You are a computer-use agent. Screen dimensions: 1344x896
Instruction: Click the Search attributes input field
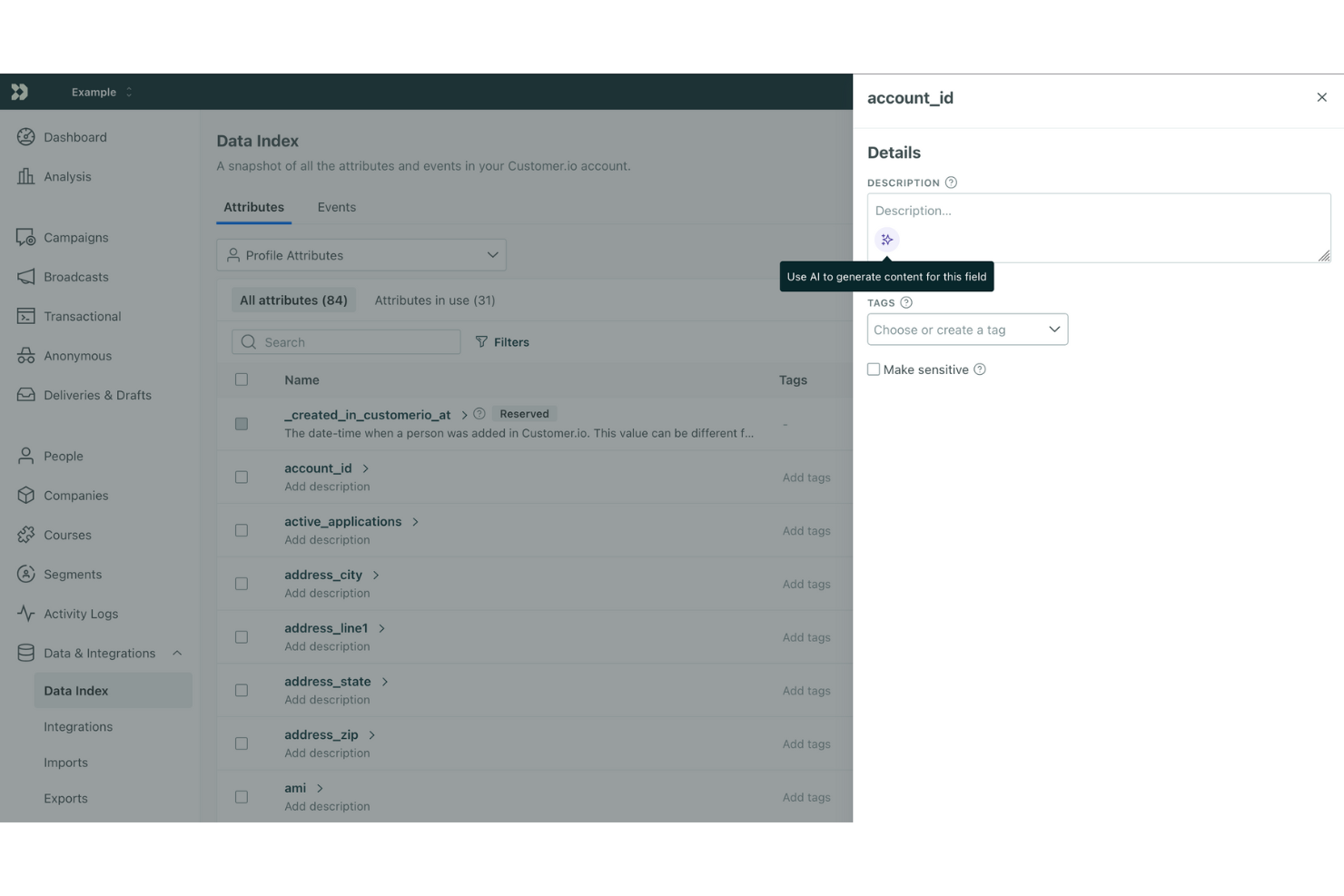(345, 341)
